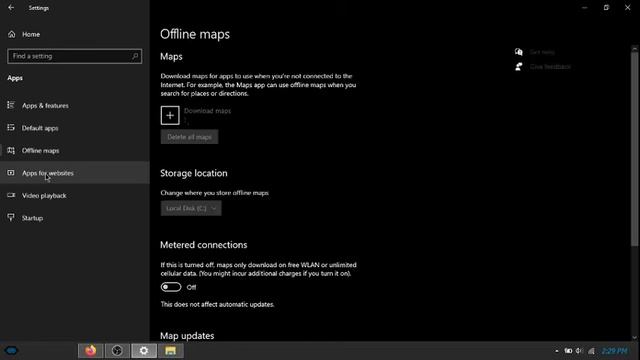Toggle the Metered connections switch

coord(171,287)
